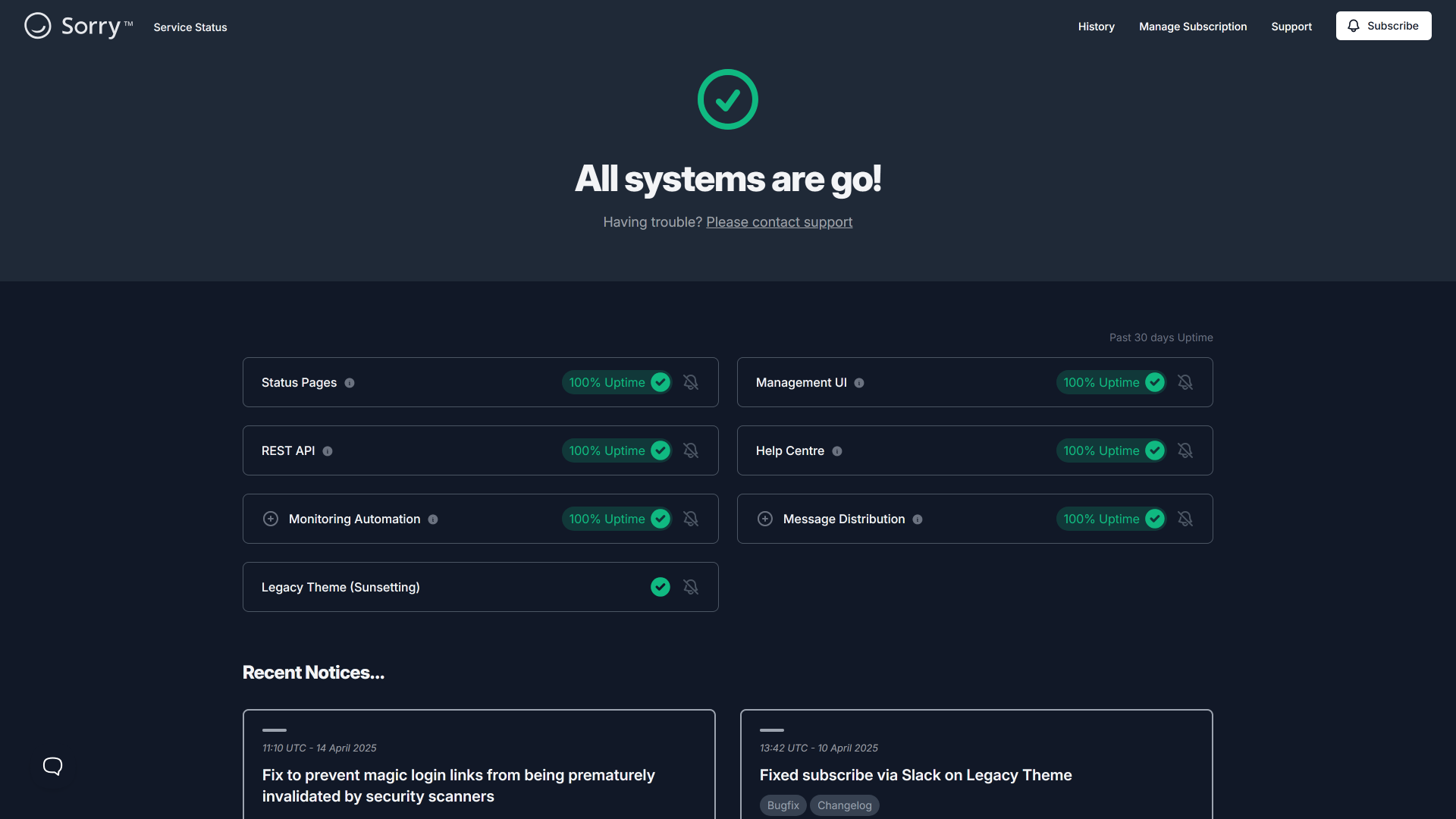The image size is (1456, 819).
Task: Click green check on Management UI row
Action: pos(1155,382)
